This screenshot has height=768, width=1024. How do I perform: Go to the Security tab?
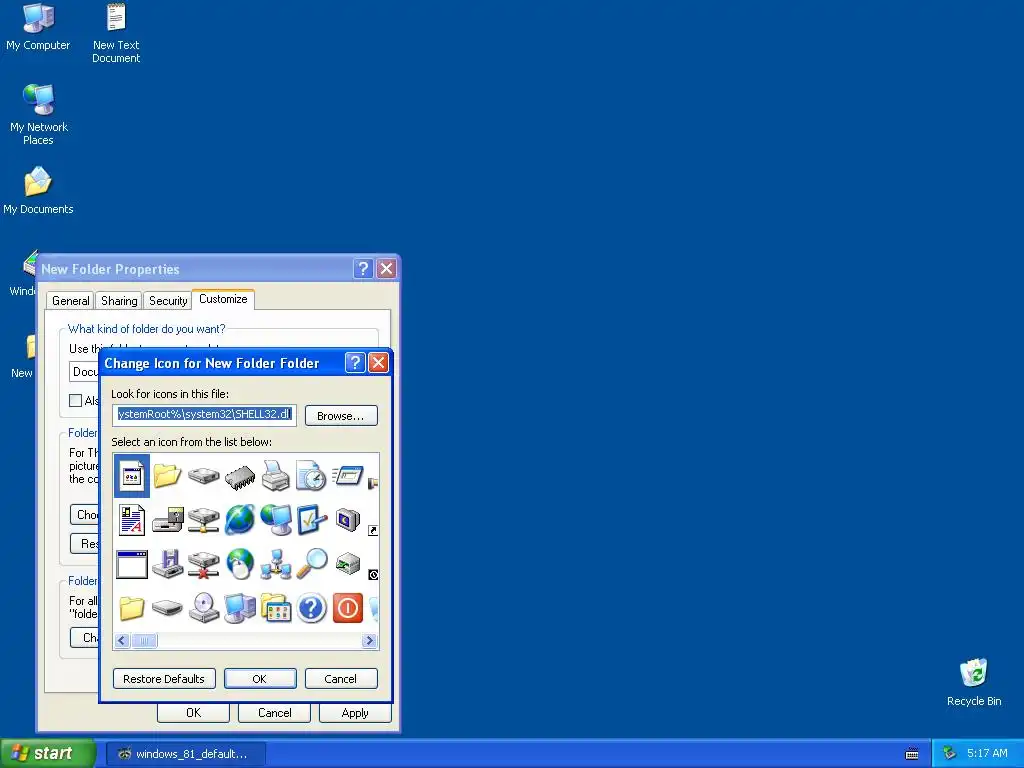click(168, 300)
